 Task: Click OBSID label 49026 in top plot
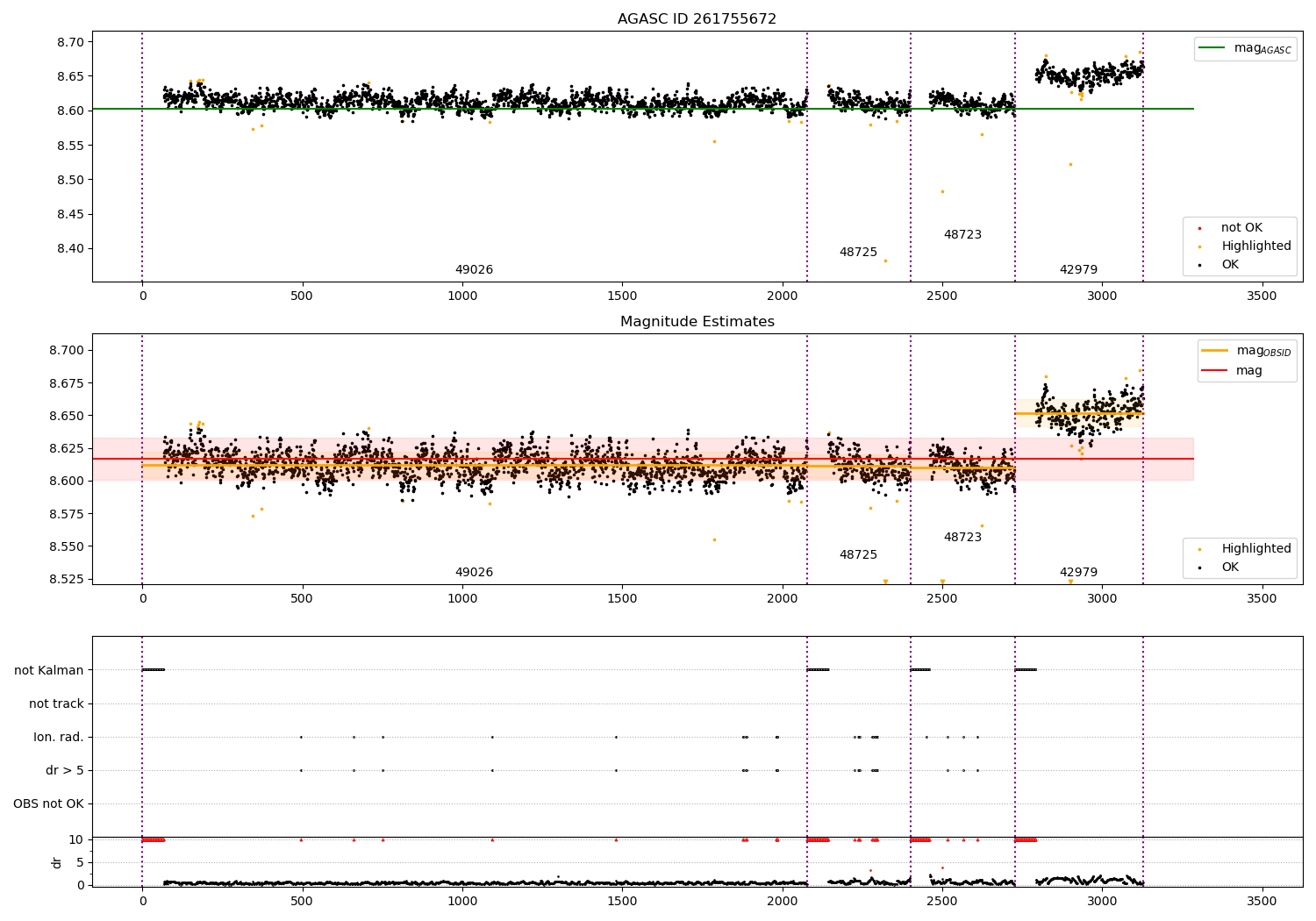(474, 270)
